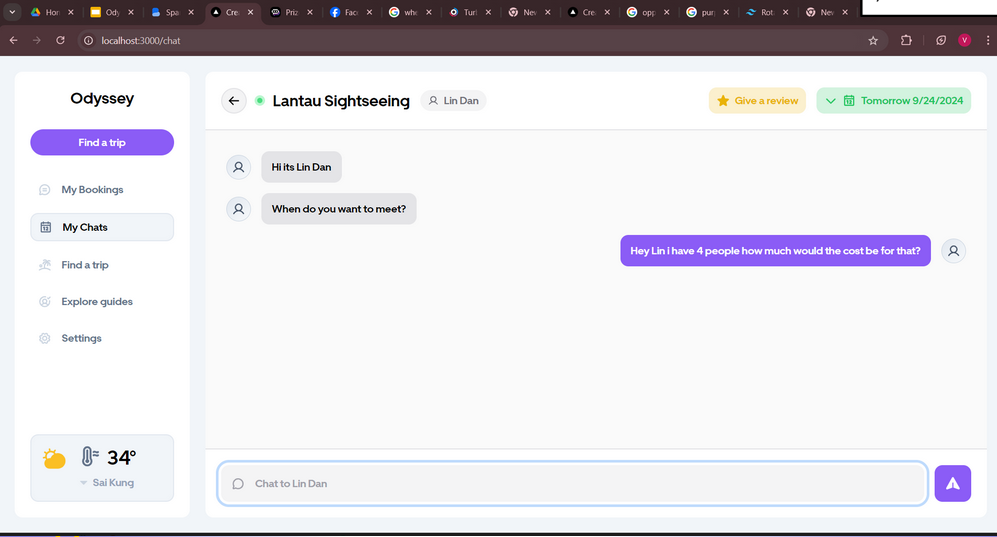
Task: Click the sunny cloud weather icon
Action: (x=54, y=458)
